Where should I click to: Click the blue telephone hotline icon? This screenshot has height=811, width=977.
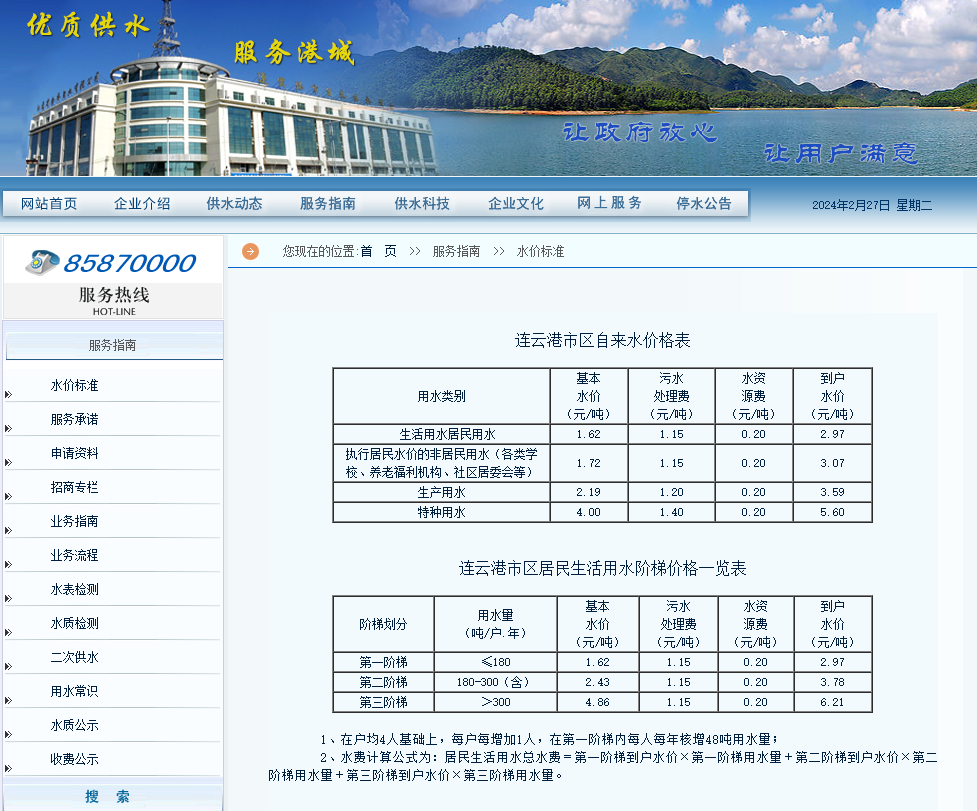pos(43,262)
